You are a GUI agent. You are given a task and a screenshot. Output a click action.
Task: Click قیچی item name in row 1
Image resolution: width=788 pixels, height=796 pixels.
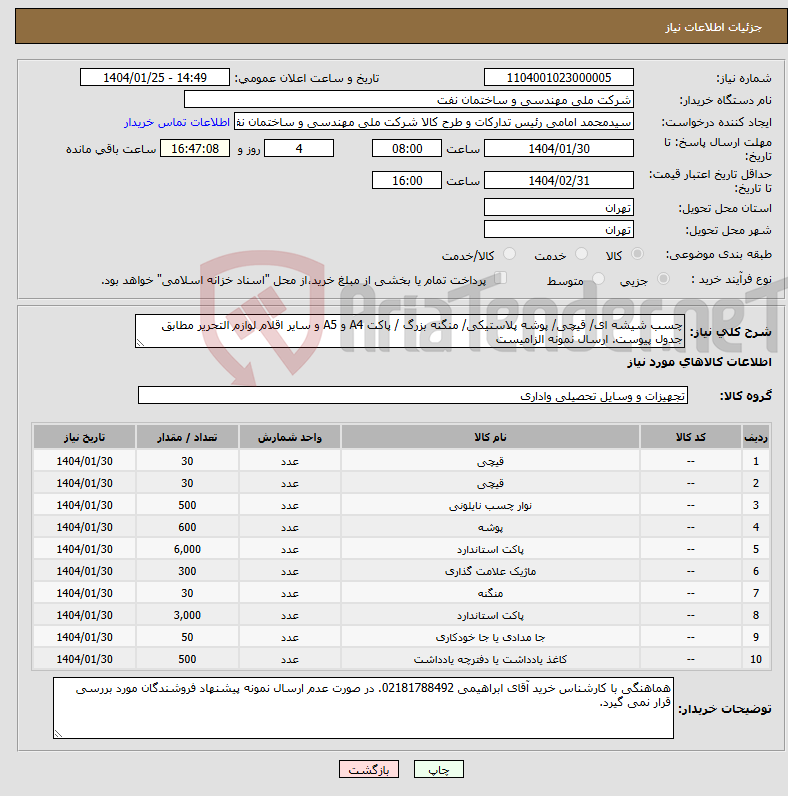[x=490, y=461]
